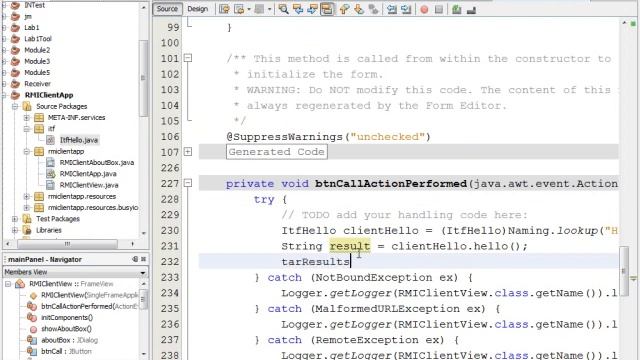Minimize the Navigator panel using its icon
This screenshot has height=360, width=640.
135,259
